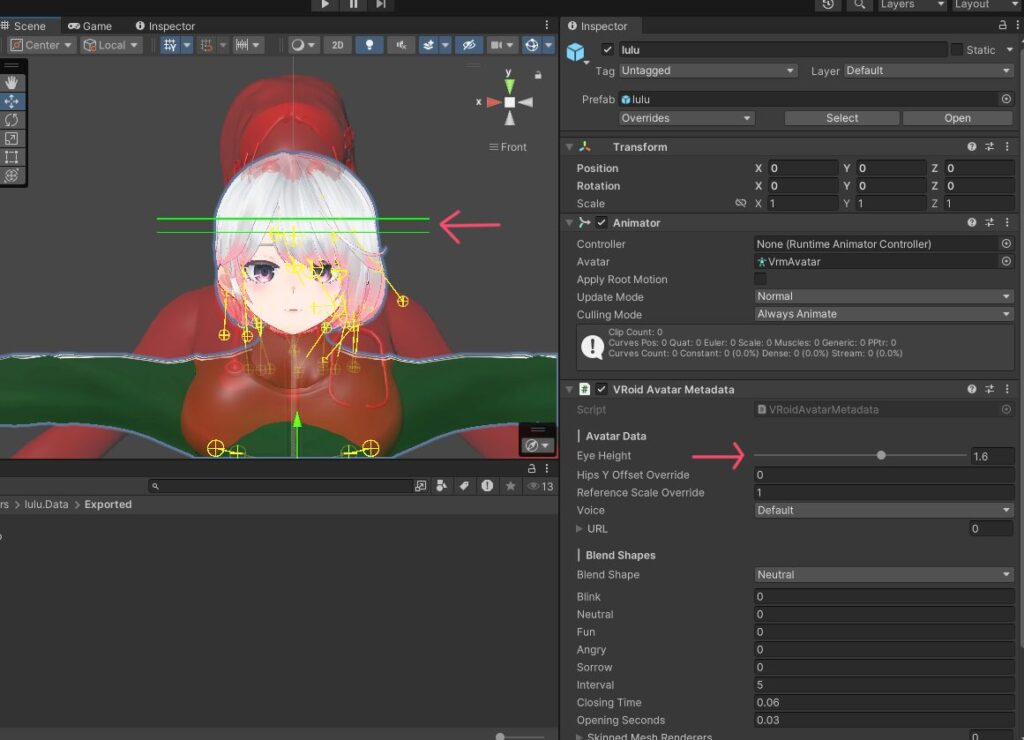The width and height of the screenshot is (1024, 740).
Task: Open the Culling Mode dropdown
Action: click(884, 314)
